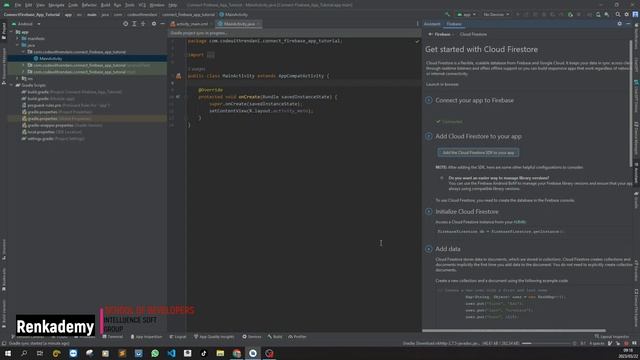This screenshot has width=640, height=360.
Task: Click the Activity link under Initialize Cloud Firestore
Action: pyautogui.click(x=520, y=222)
